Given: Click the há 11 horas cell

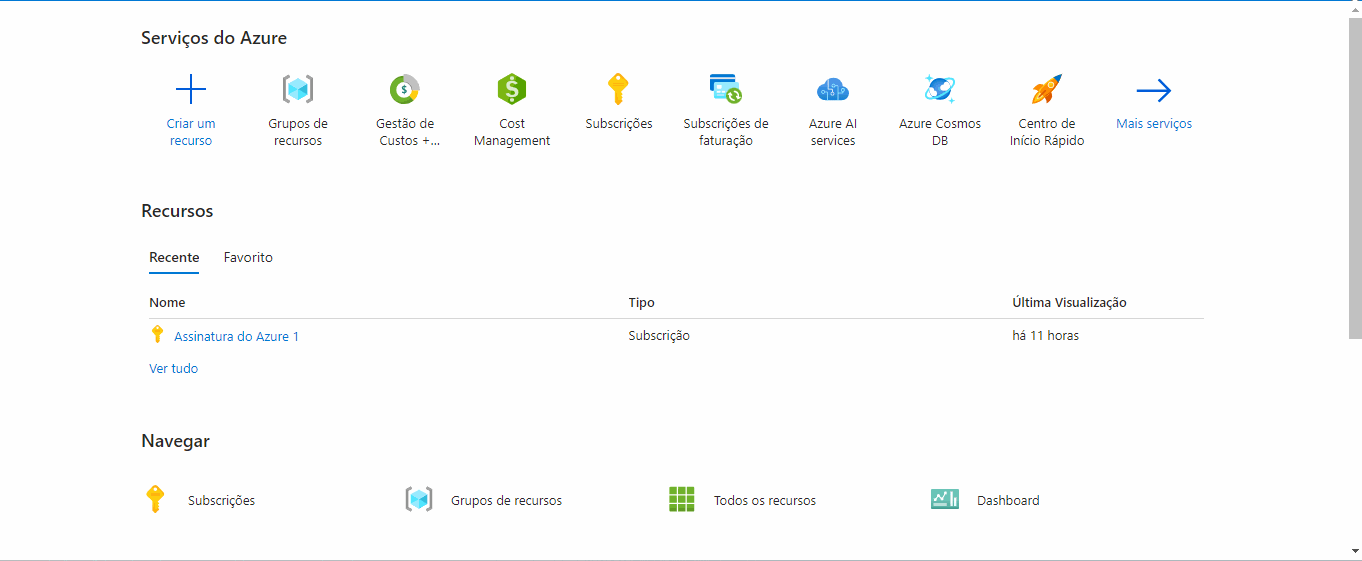Looking at the screenshot, I should (x=1045, y=336).
